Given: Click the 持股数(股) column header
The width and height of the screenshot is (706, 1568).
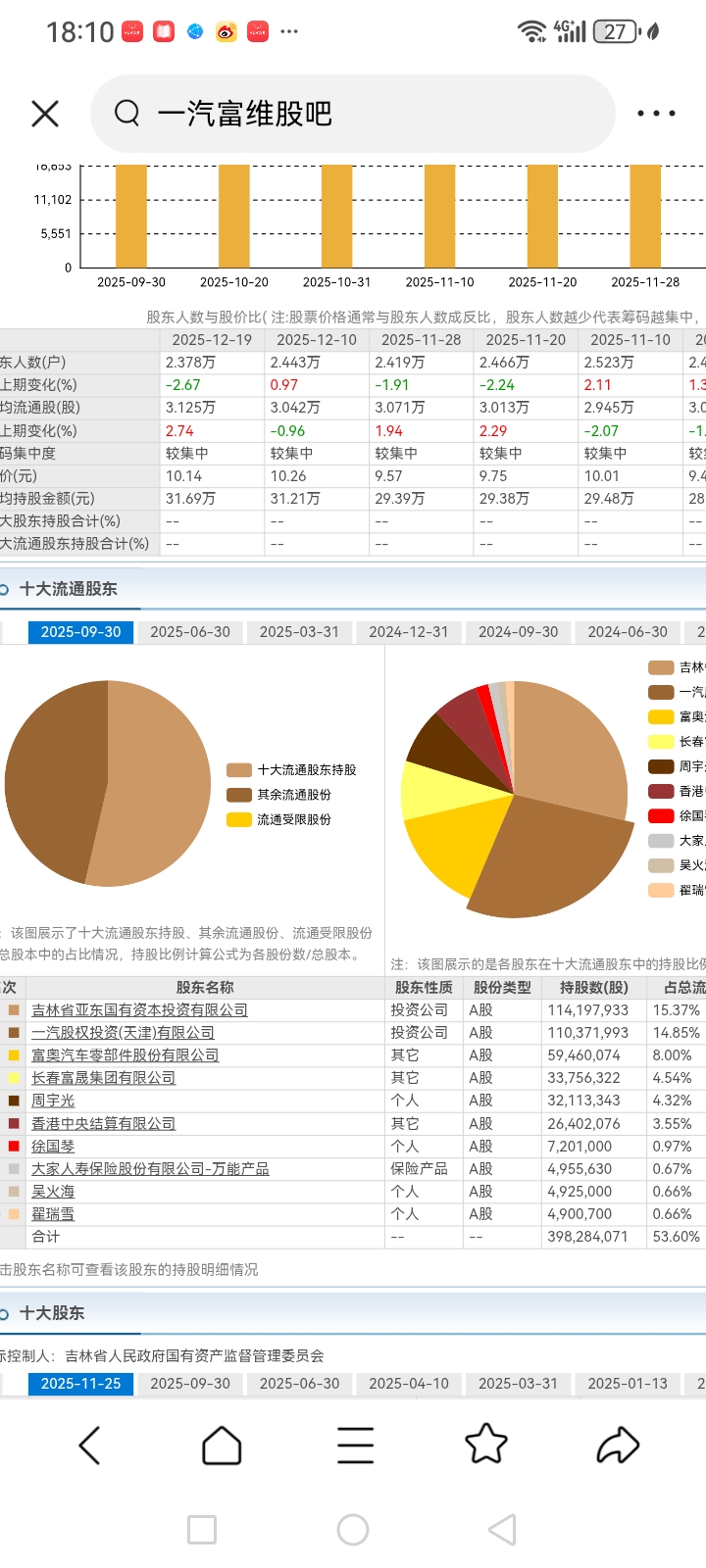Looking at the screenshot, I should pyautogui.click(x=594, y=988).
